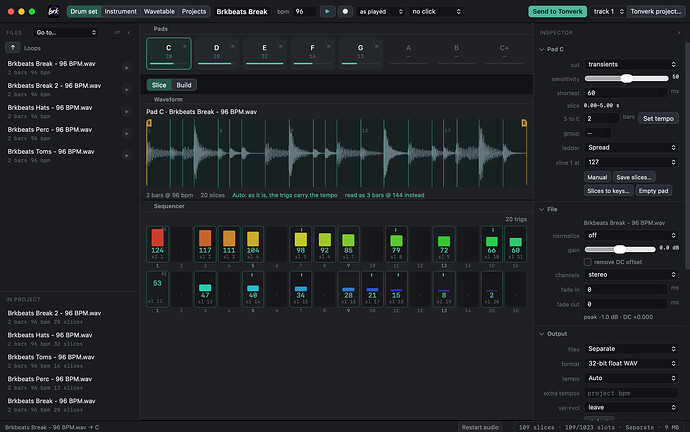Adjust the gain slider
The width and height of the screenshot is (690, 432).
coord(620,249)
